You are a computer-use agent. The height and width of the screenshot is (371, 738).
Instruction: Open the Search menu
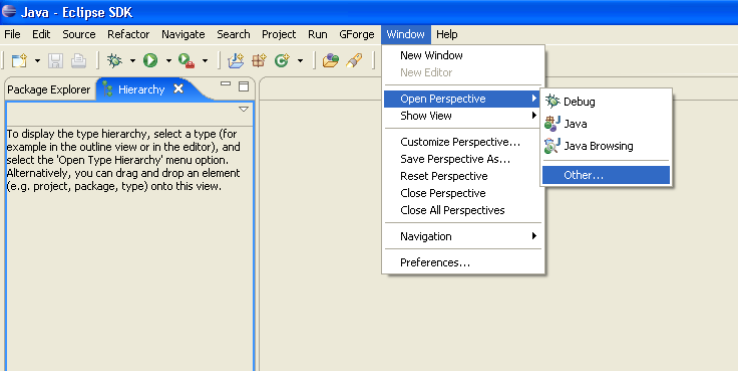point(233,34)
